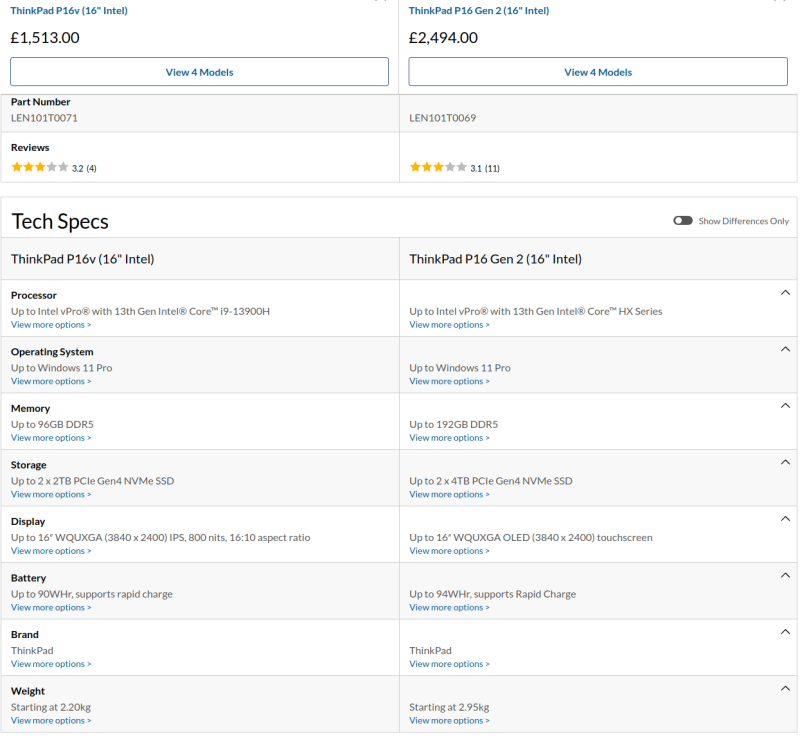This screenshot has width=800, height=737.
Task: View more Processor options for P16 Gen 2
Action: click(449, 325)
